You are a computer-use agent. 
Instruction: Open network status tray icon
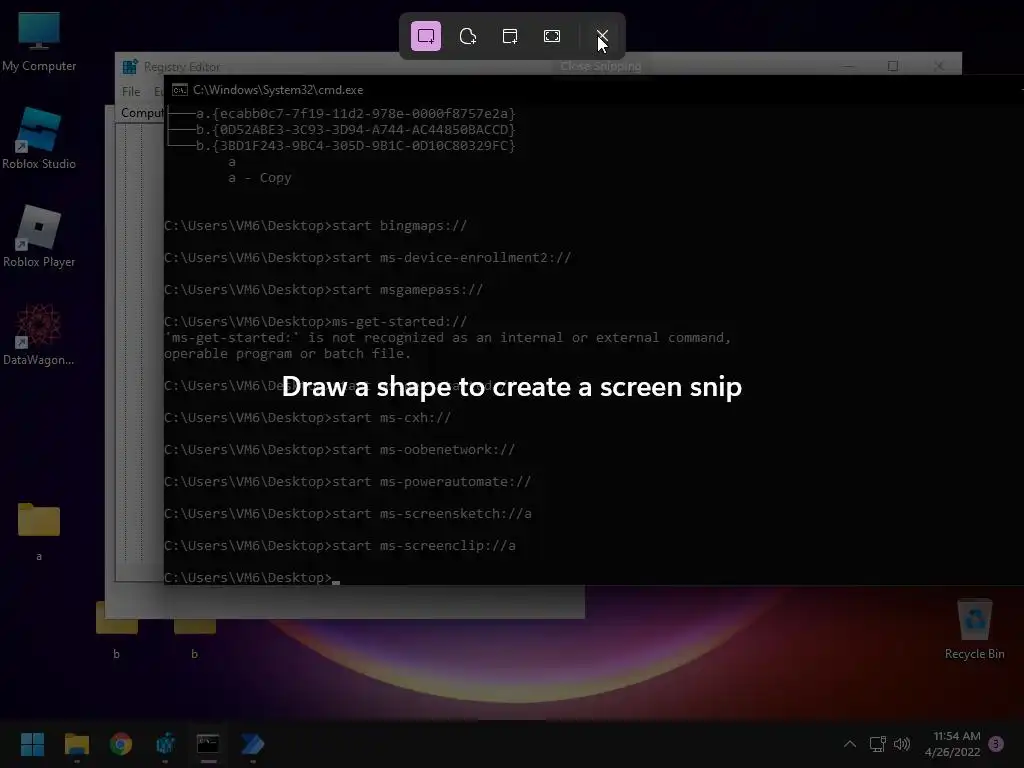[877, 744]
